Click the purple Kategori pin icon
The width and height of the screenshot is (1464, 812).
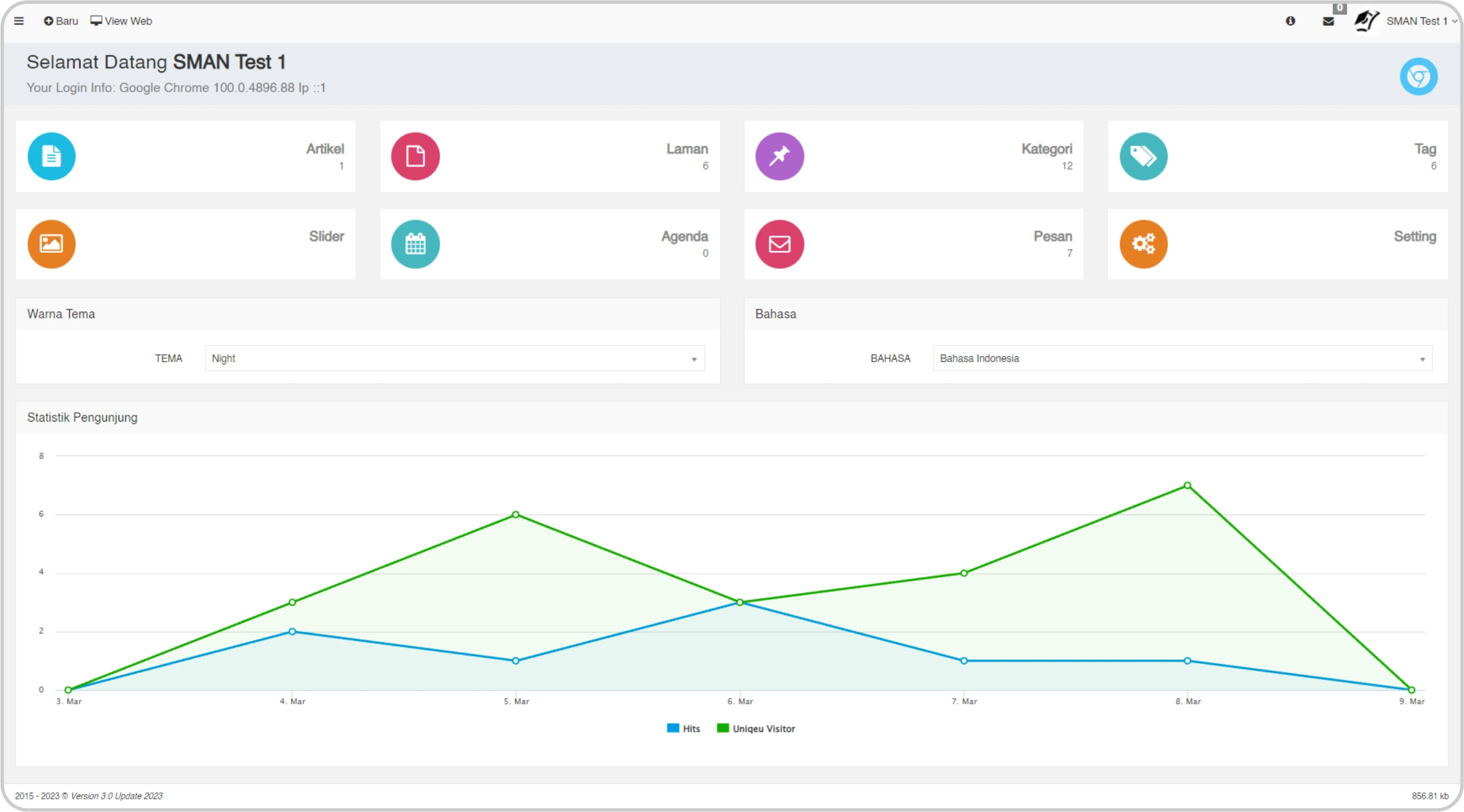[x=779, y=156]
